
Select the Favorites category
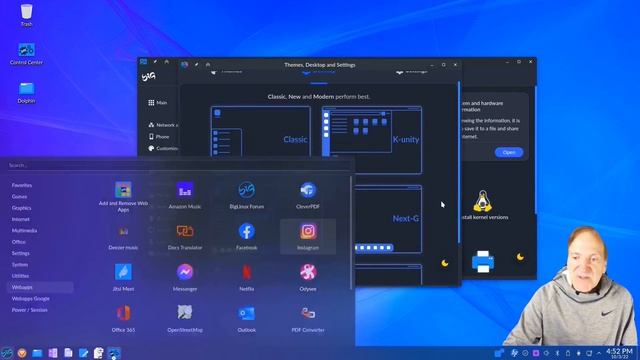pos(22,185)
